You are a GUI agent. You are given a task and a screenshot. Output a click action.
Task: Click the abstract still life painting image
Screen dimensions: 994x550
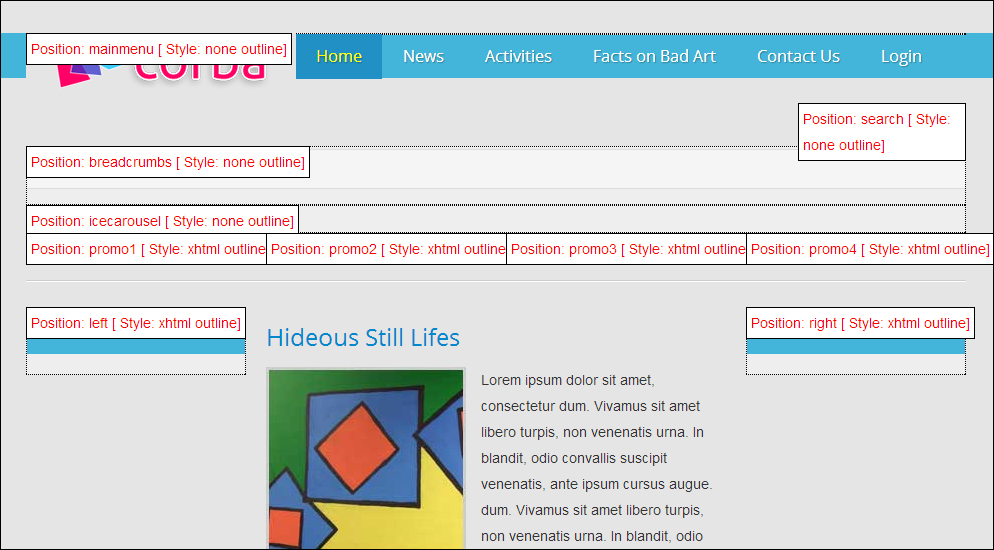pos(366,458)
